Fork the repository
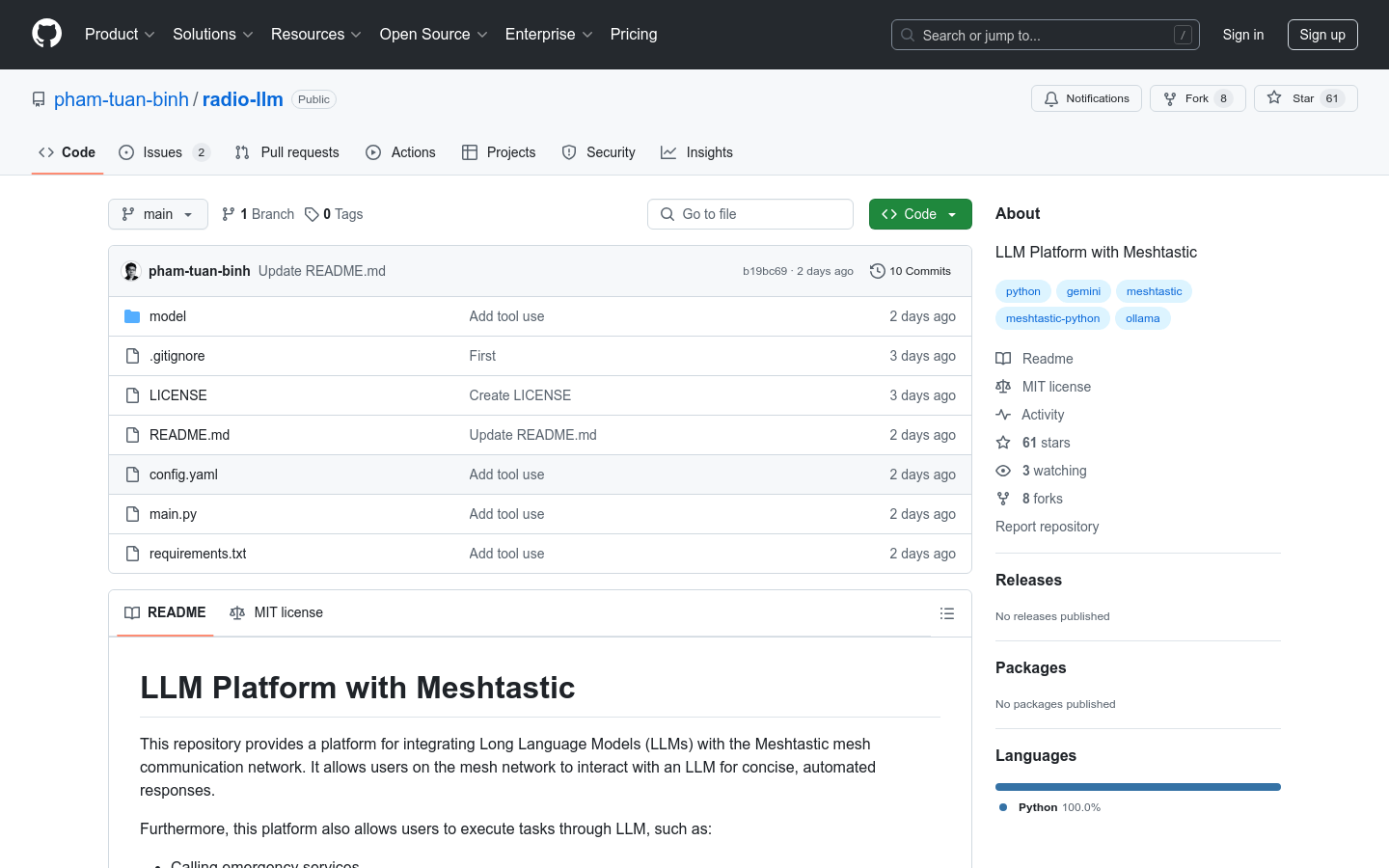1389x868 pixels. pyautogui.click(x=1197, y=98)
